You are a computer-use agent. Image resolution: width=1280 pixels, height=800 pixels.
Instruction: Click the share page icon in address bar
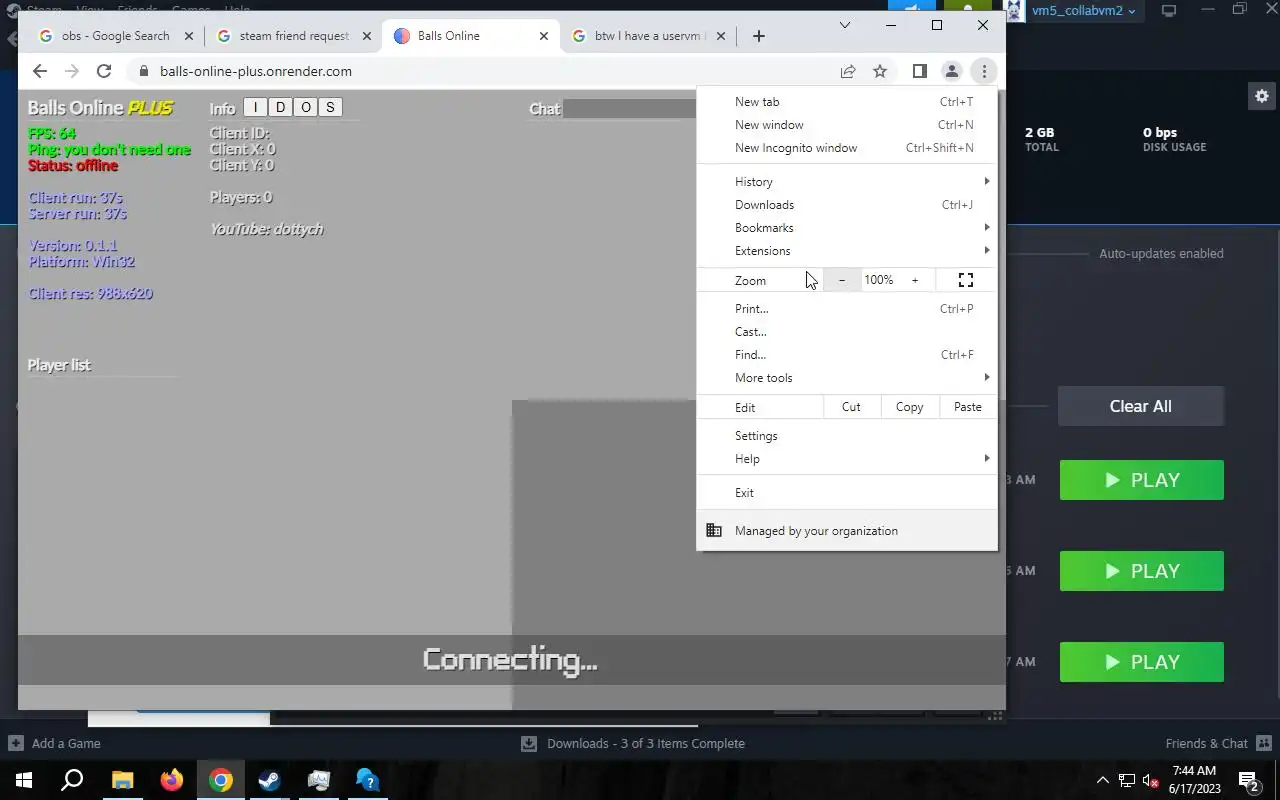848,71
